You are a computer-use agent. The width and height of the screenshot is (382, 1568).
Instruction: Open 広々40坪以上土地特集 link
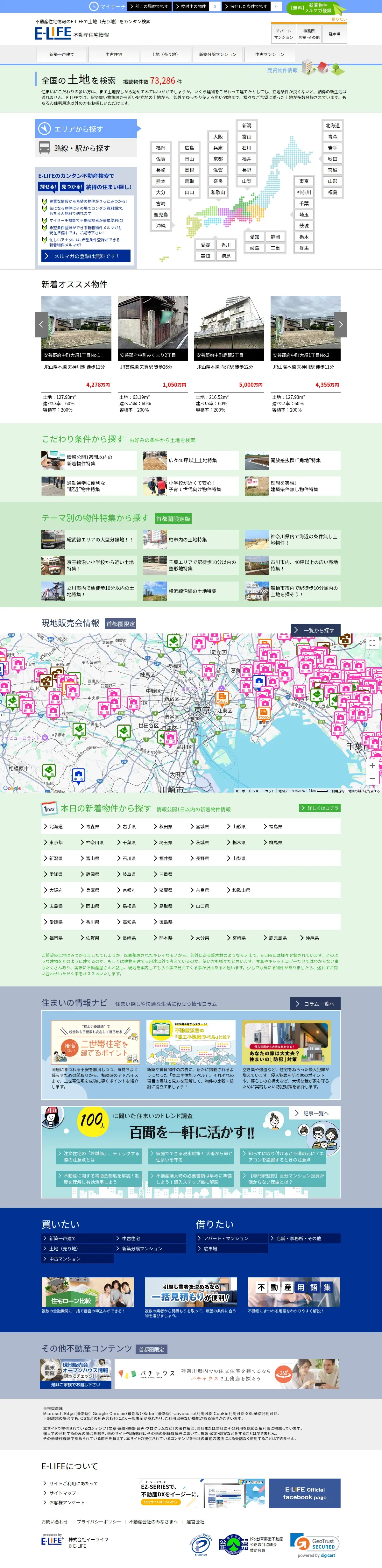click(191, 461)
